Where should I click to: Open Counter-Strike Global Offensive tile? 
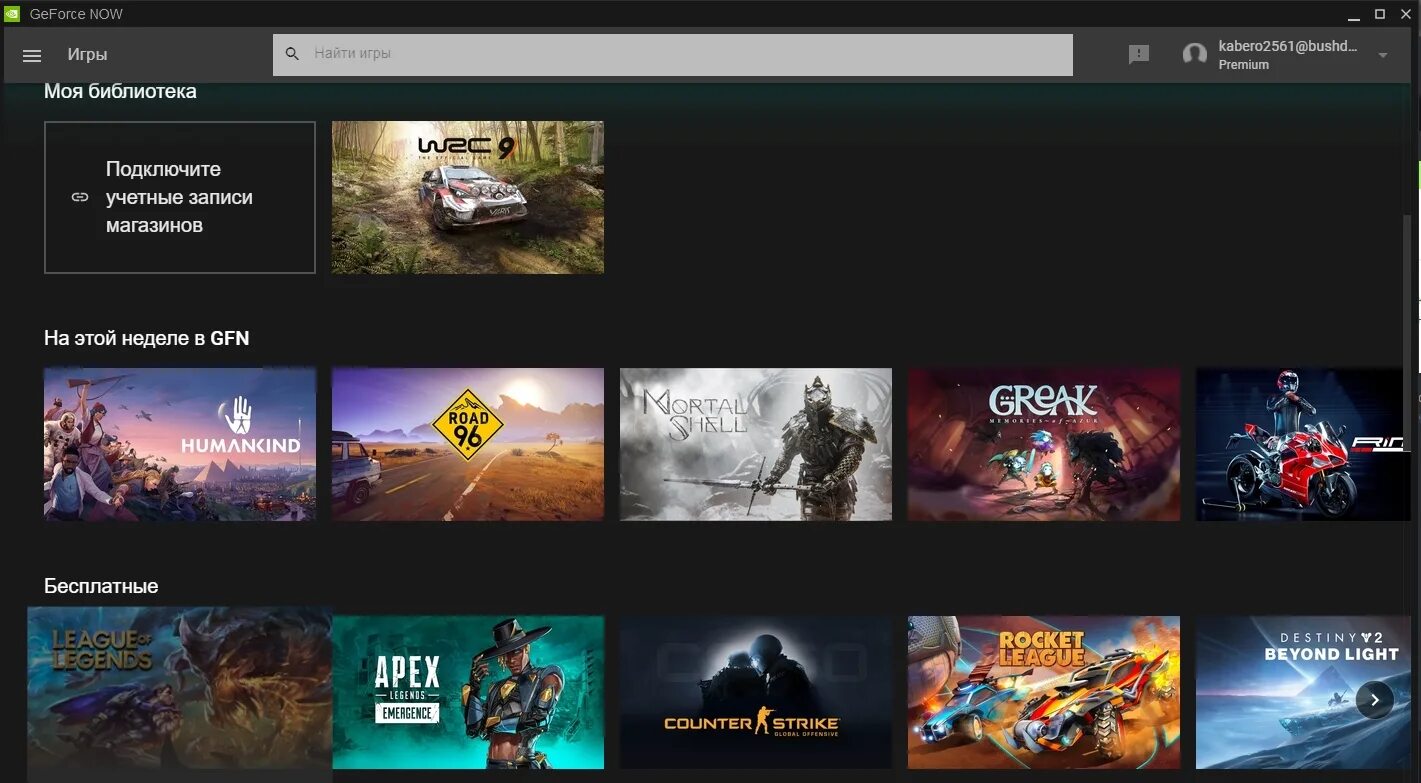(756, 692)
